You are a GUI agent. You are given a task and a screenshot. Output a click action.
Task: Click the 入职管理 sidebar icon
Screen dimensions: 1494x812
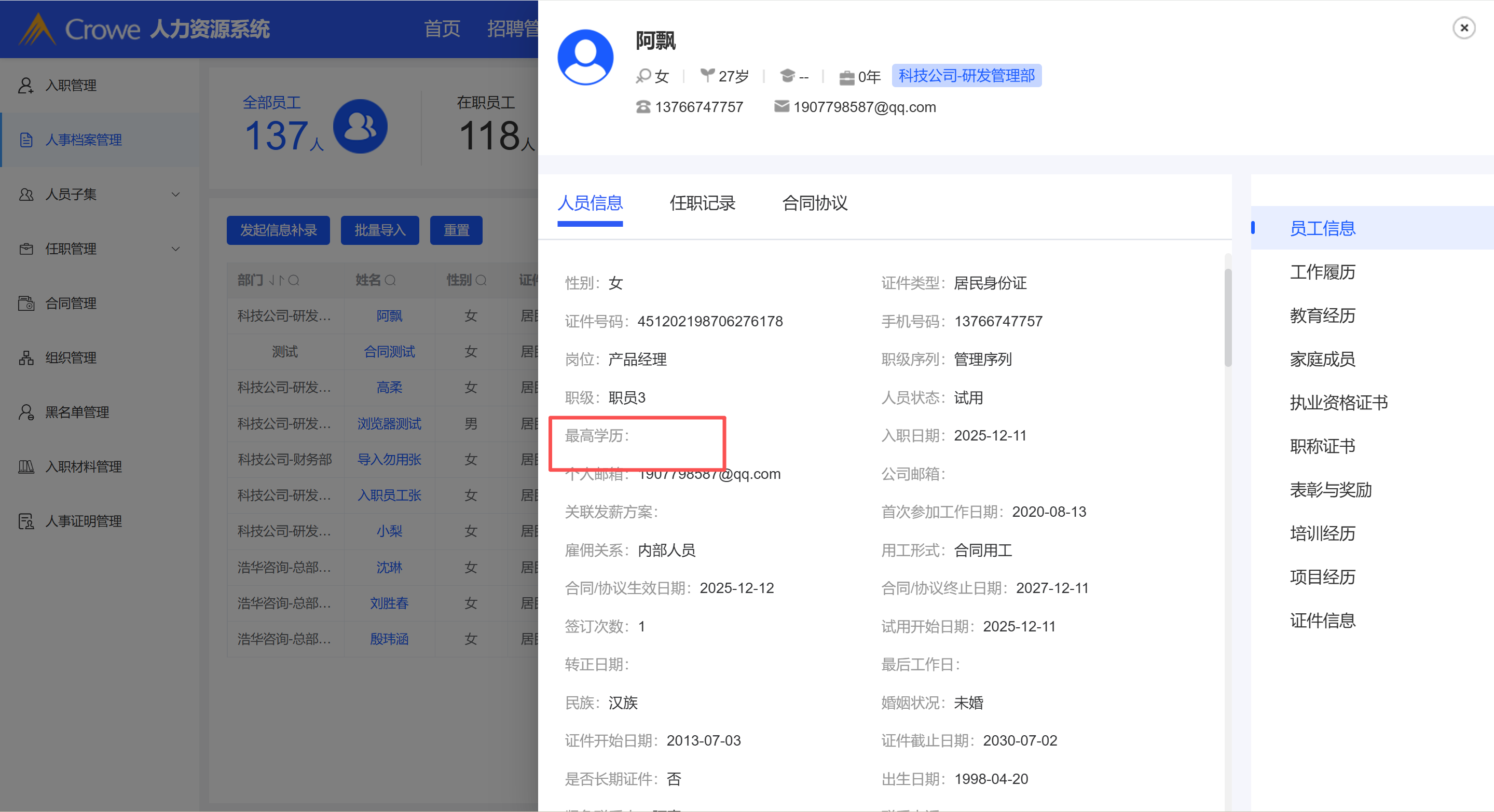(x=25, y=86)
